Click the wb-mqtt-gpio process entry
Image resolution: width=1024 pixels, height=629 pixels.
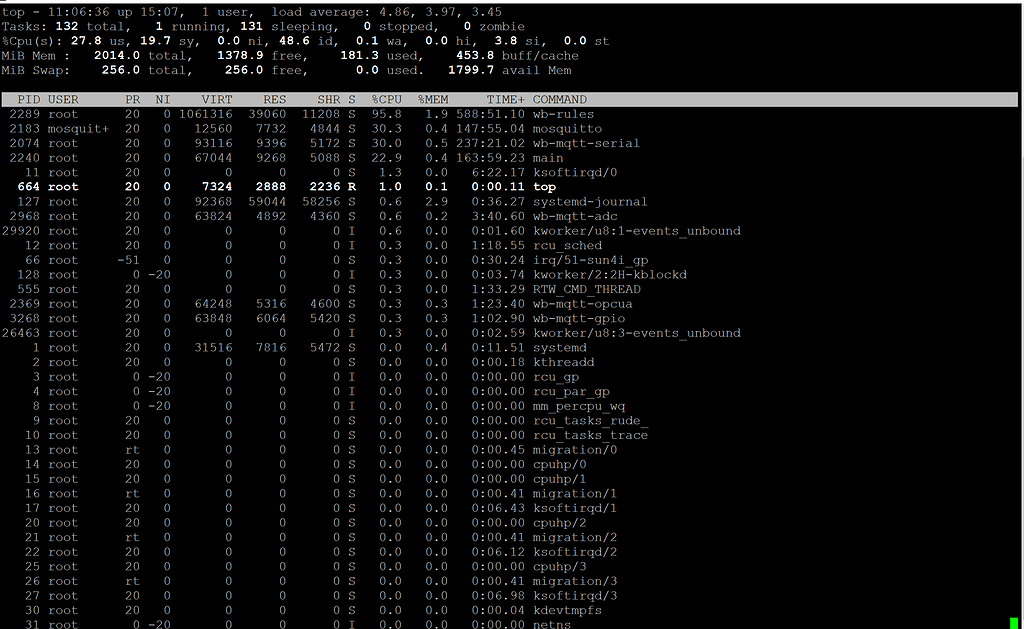pos(578,318)
